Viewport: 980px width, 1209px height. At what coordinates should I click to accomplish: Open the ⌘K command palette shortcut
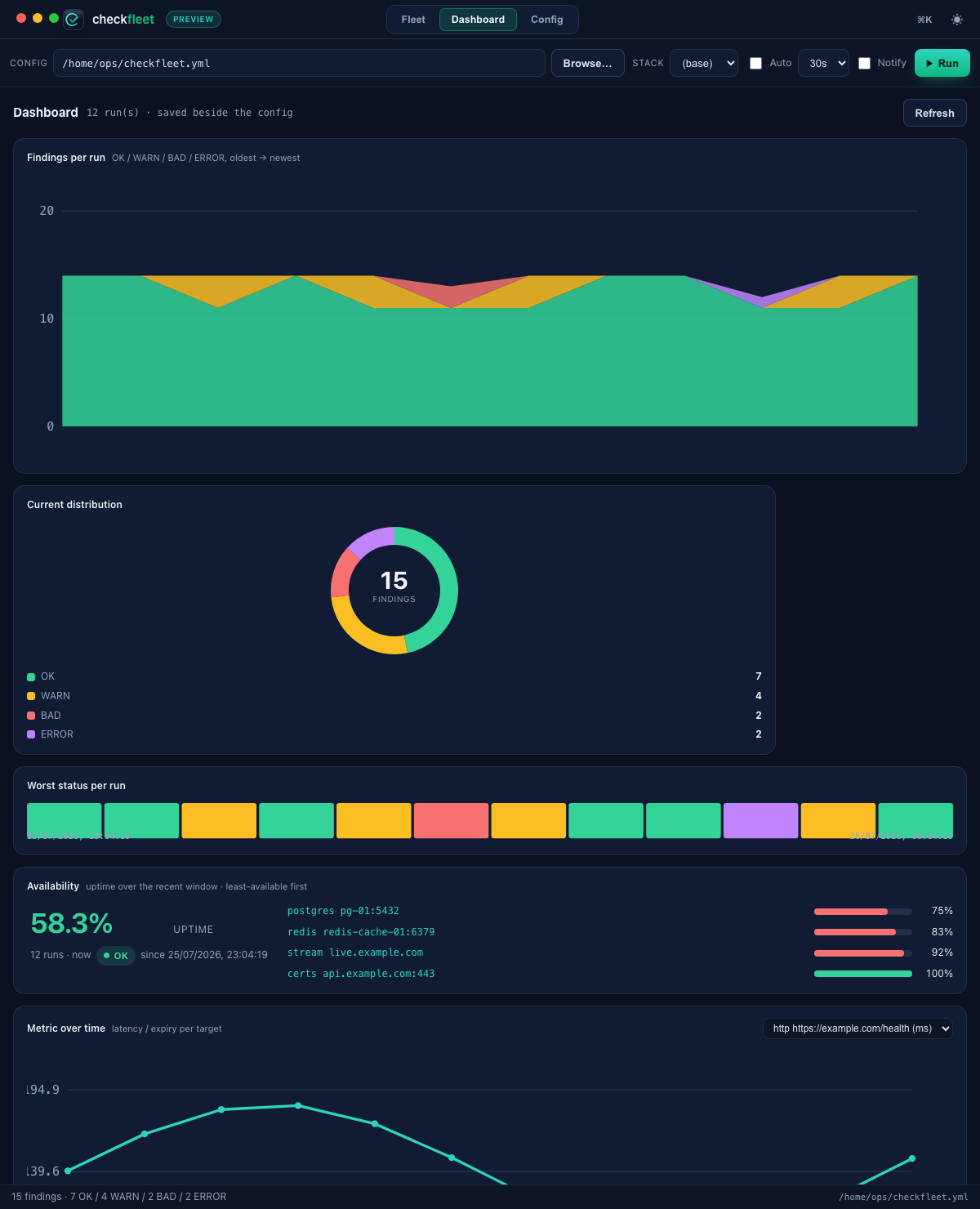tap(924, 20)
